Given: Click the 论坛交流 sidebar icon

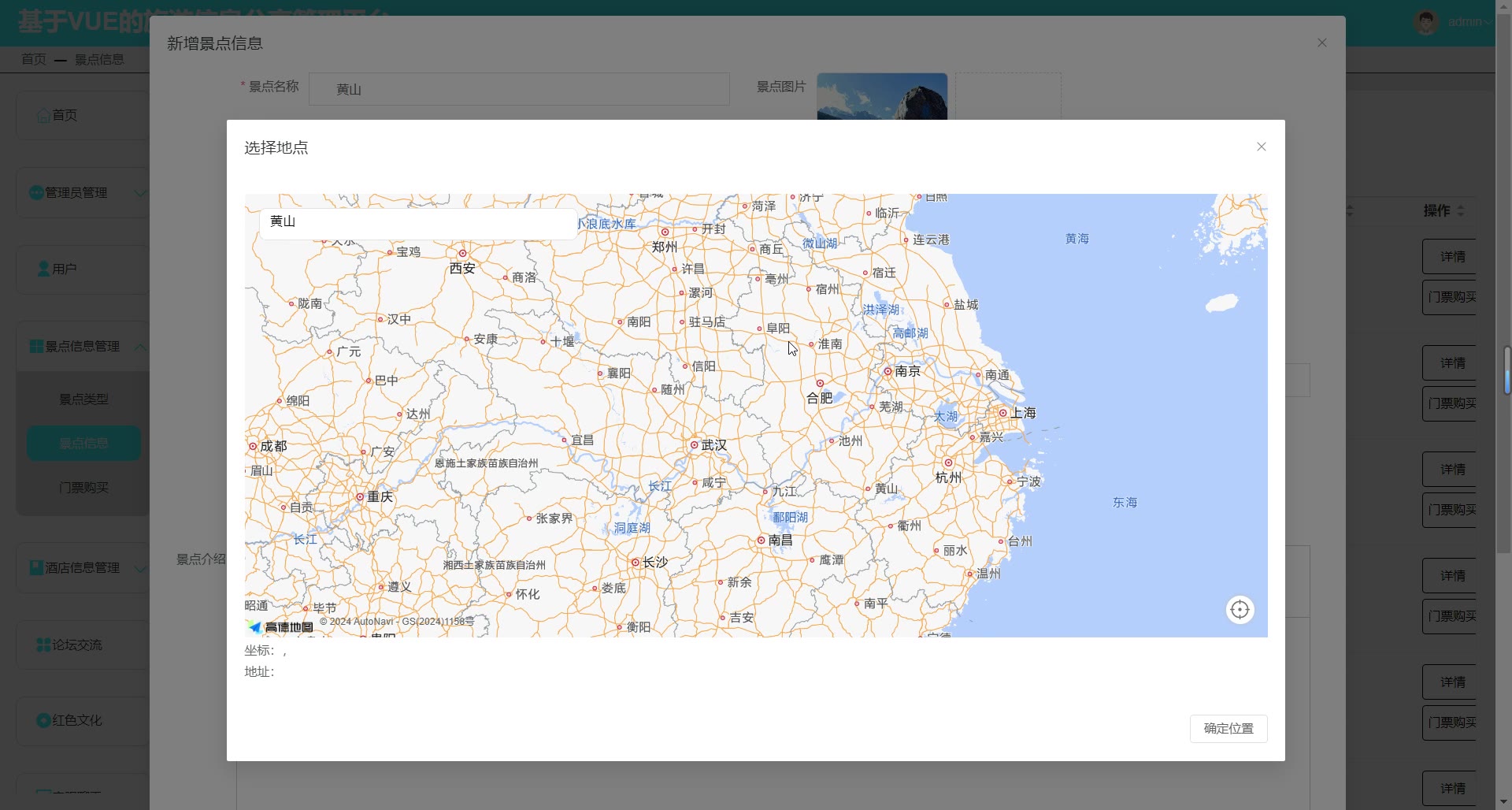Looking at the screenshot, I should [44, 645].
